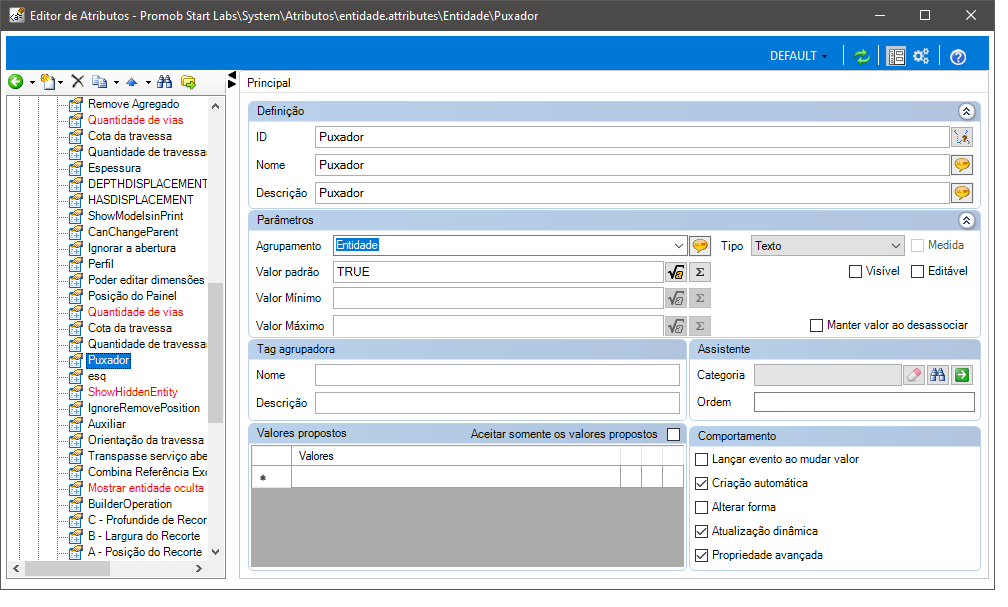Toggle the Editável checkbox

pos(917,271)
